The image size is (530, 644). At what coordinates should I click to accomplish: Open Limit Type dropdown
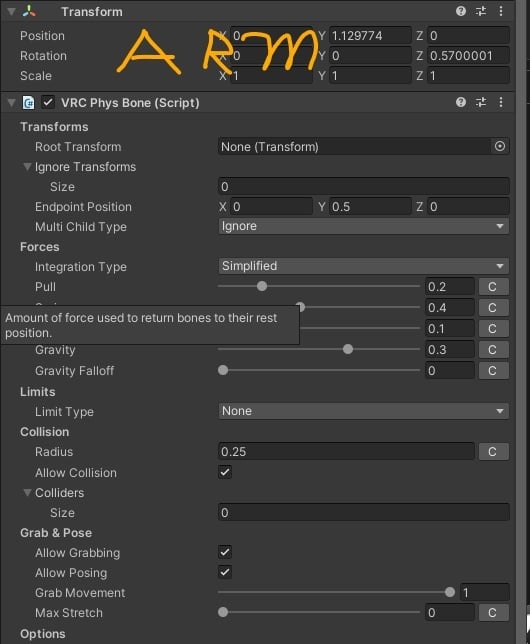click(x=363, y=411)
